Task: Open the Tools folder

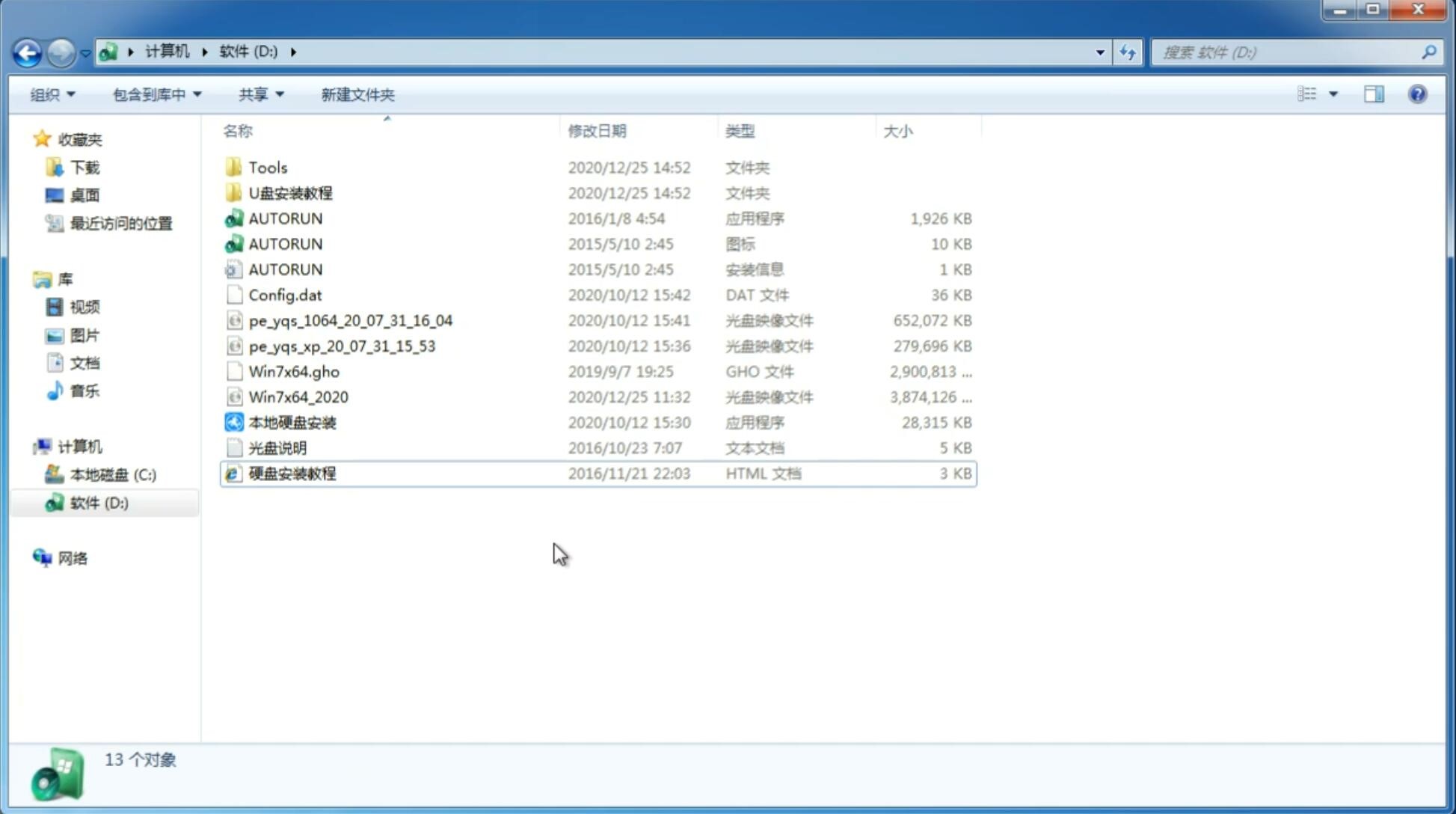Action: [267, 167]
